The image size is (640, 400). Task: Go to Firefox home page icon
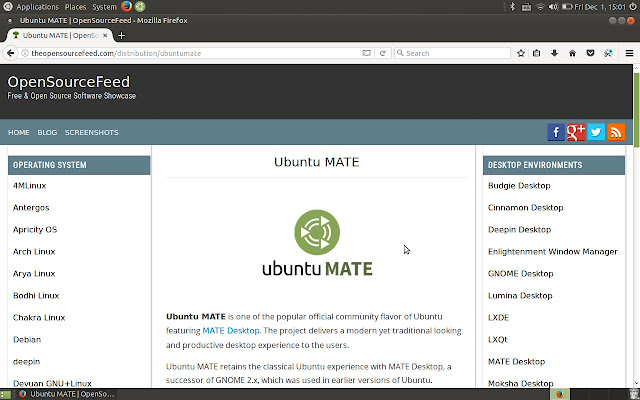[572, 53]
